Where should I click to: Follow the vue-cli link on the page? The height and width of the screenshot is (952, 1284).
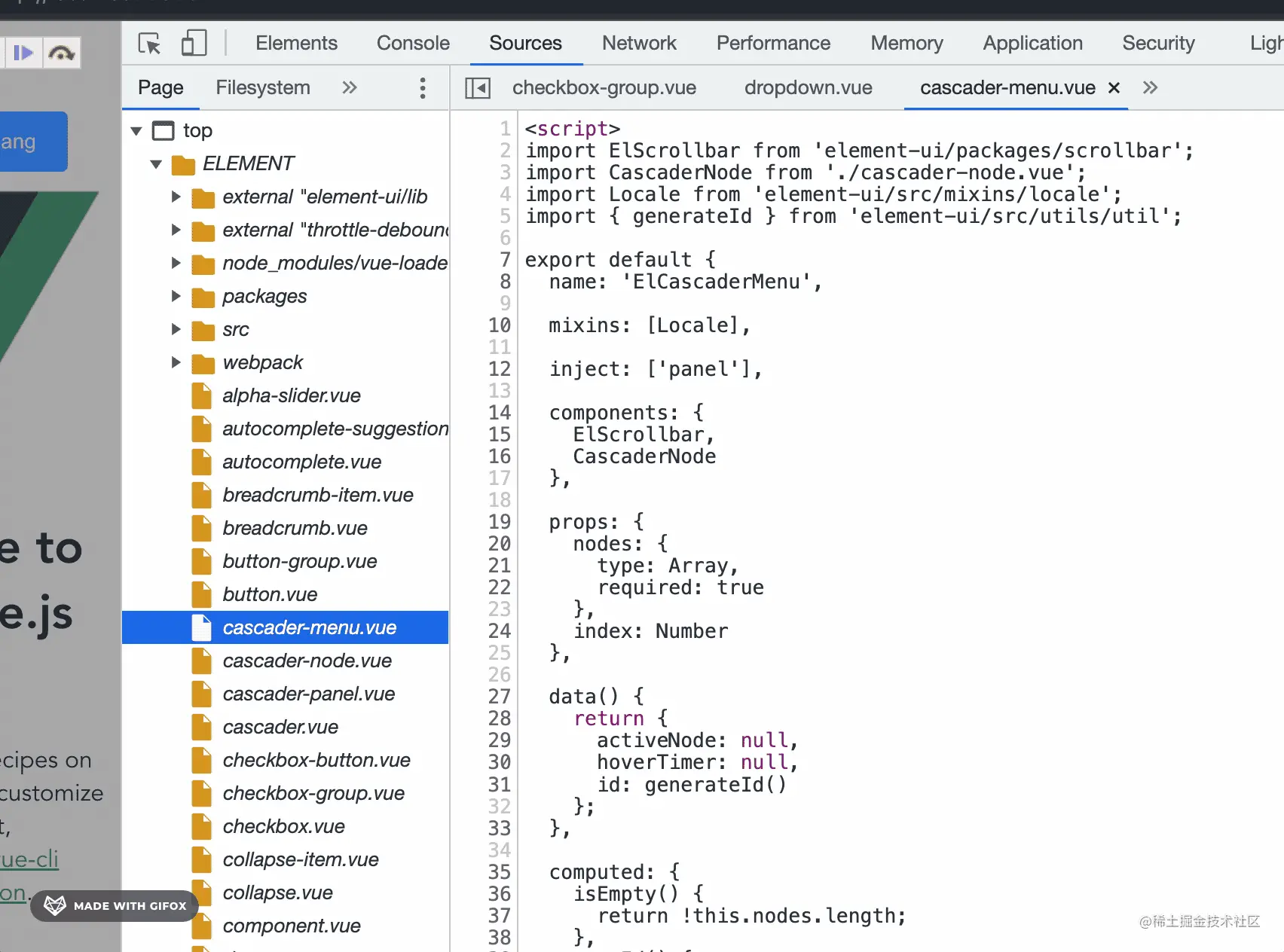(x=29, y=859)
